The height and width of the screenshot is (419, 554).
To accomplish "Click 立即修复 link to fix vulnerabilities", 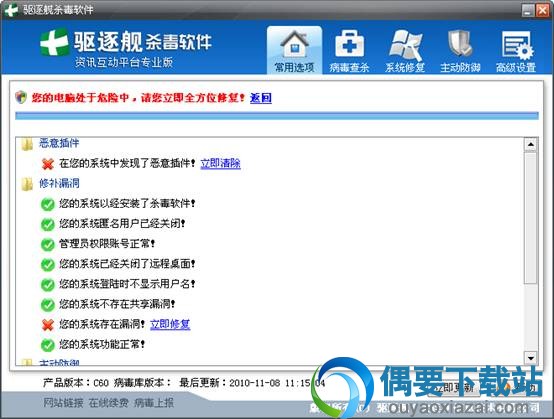I will coord(170,324).
